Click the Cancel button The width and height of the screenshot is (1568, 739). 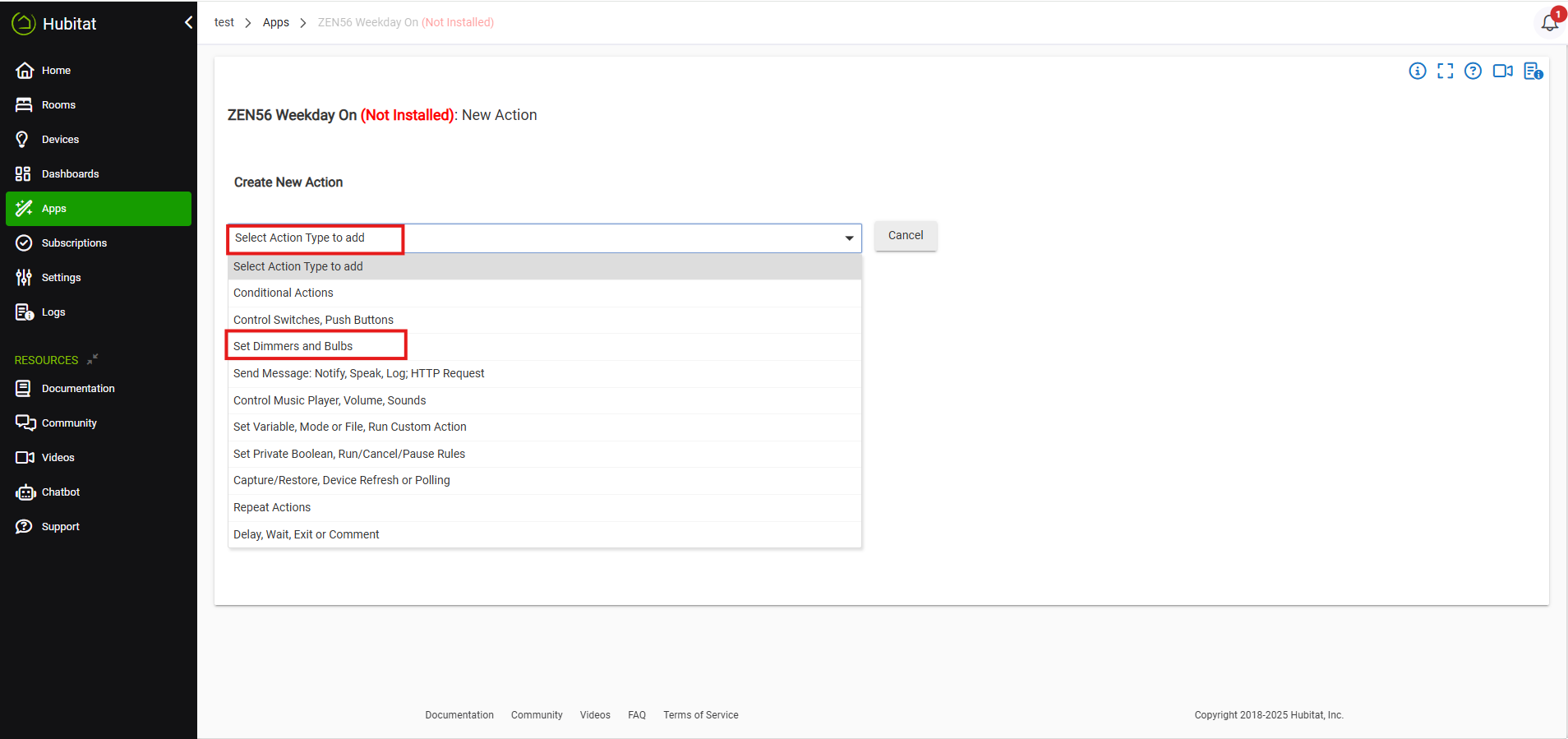(x=906, y=236)
